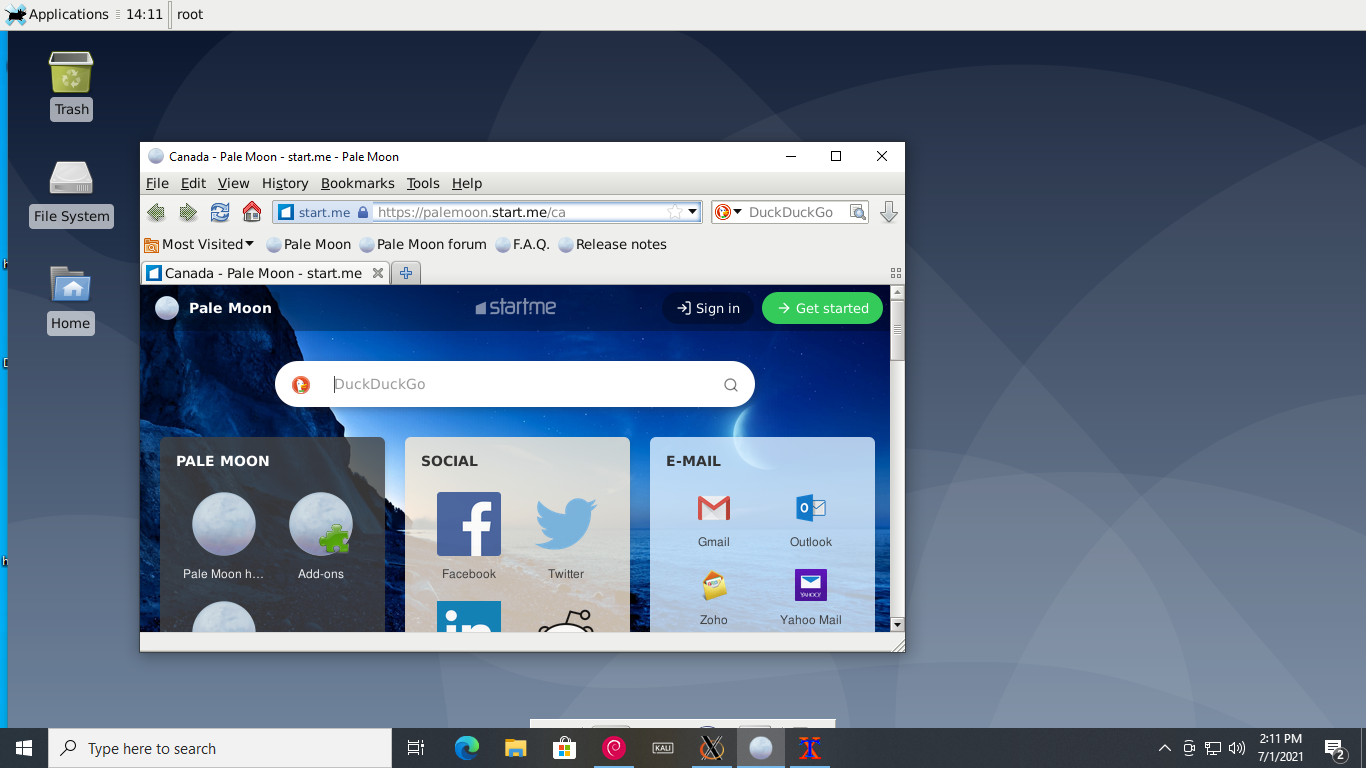Open the Outlook shortcut
1366x768 pixels.
coord(811,521)
